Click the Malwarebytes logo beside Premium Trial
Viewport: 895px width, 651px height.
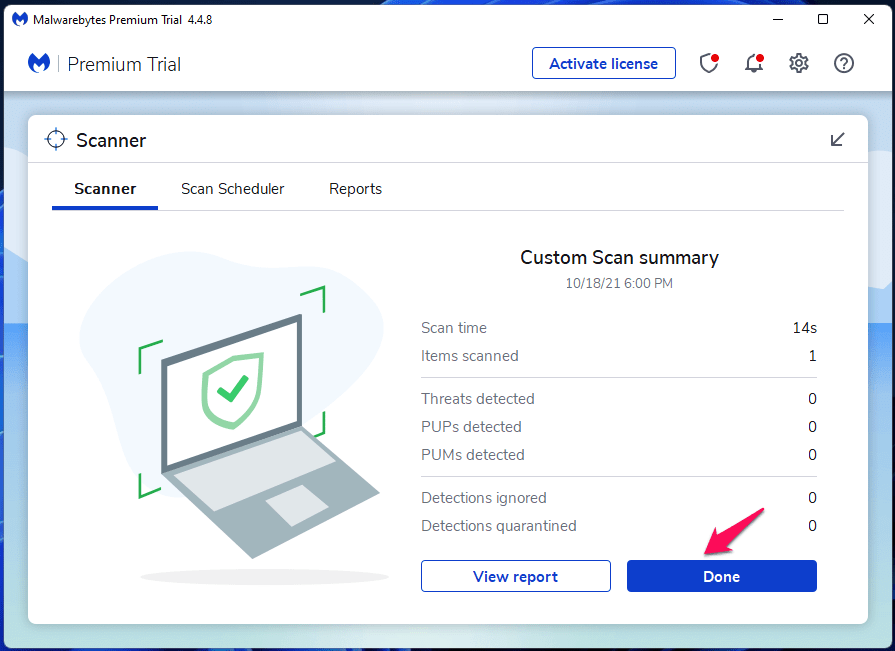tap(39, 63)
